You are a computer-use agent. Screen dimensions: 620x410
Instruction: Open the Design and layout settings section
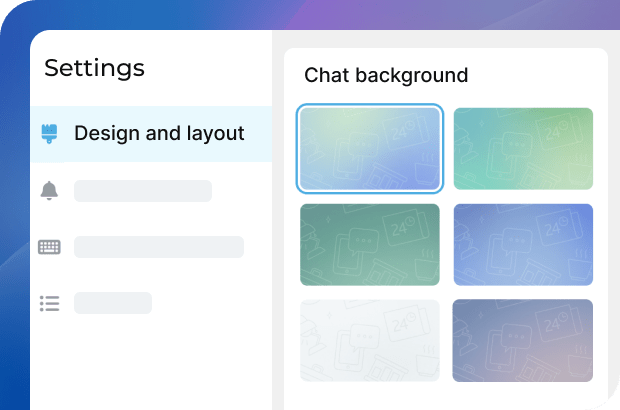(x=151, y=134)
